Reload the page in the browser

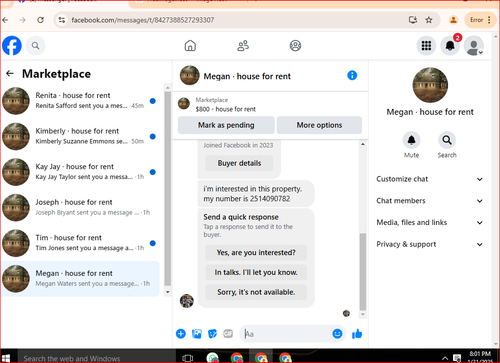[x=40, y=20]
